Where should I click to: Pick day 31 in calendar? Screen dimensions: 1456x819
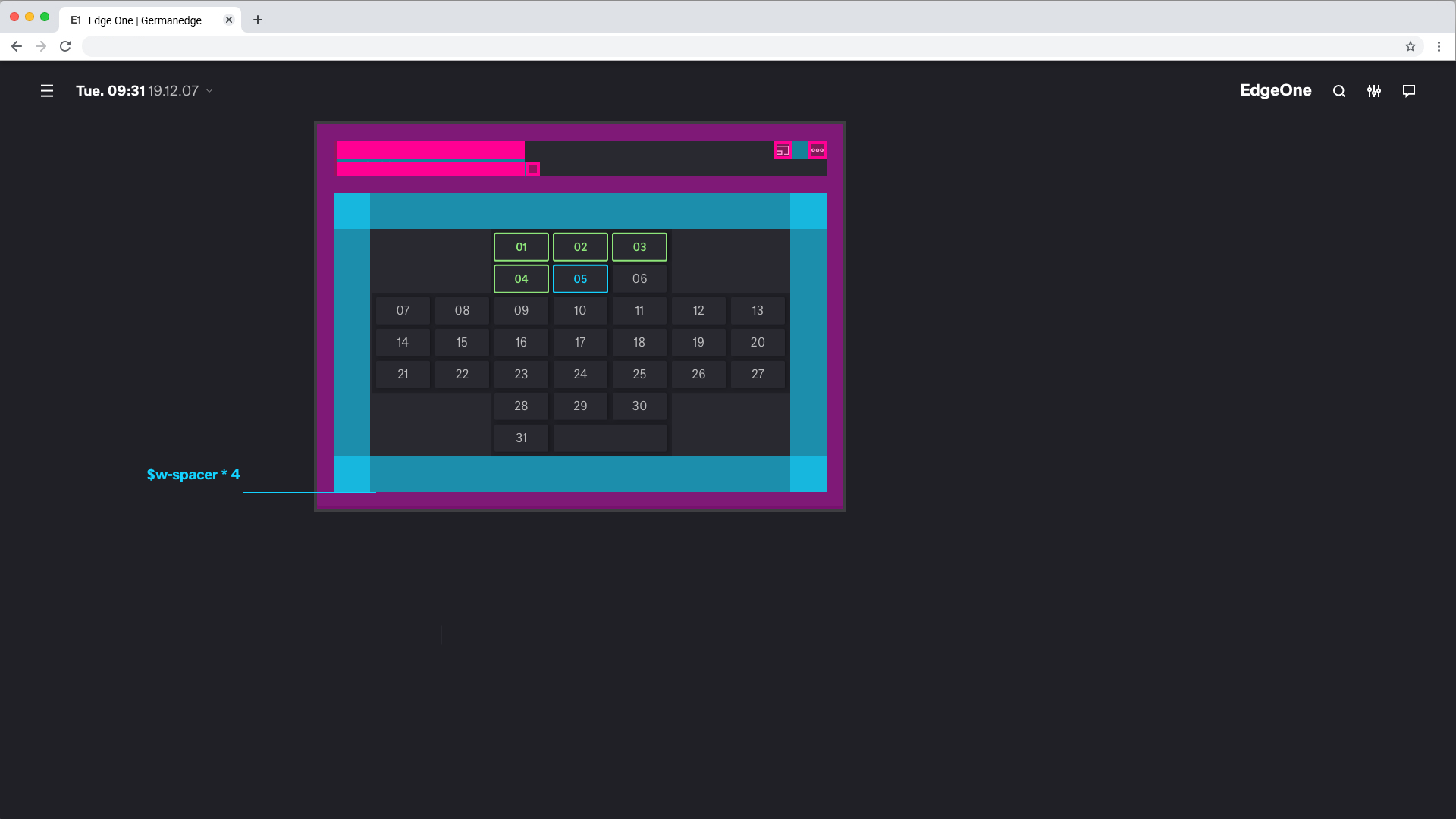point(521,438)
